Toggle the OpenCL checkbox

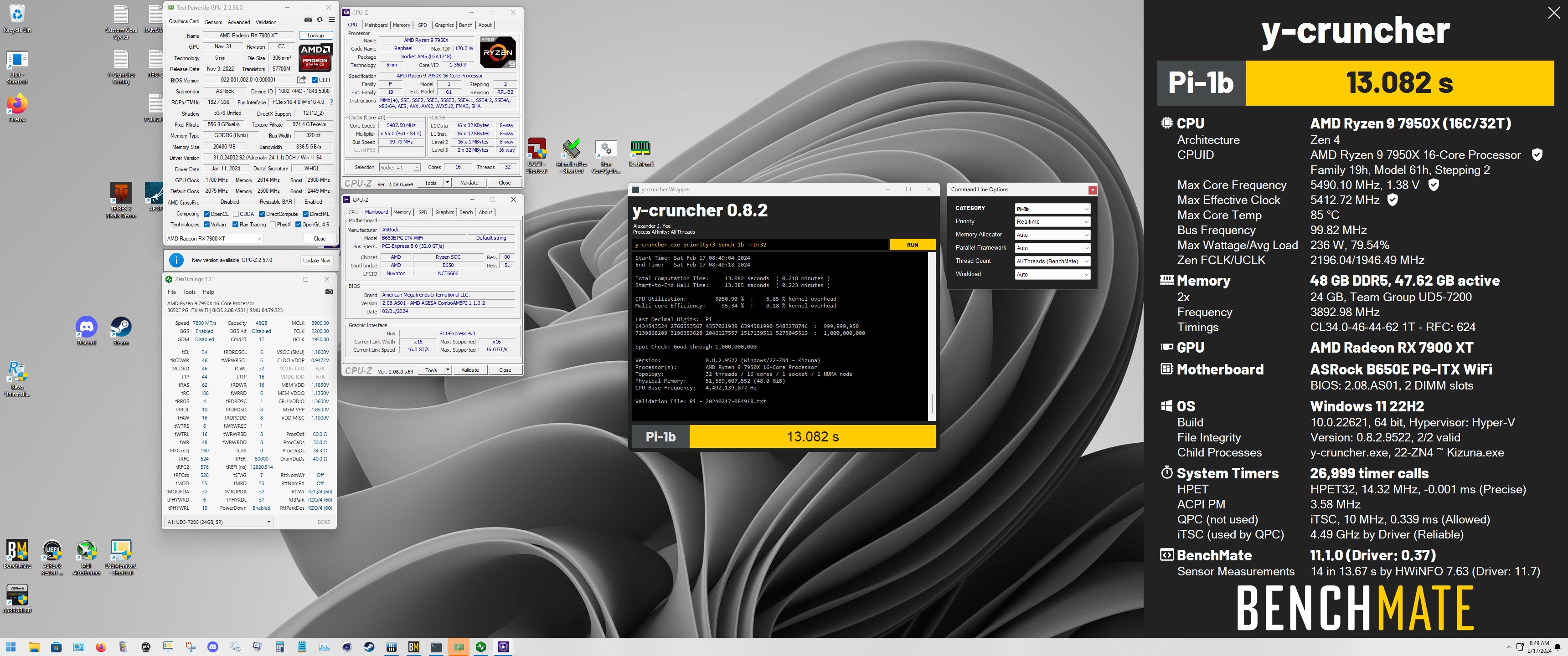[207, 214]
